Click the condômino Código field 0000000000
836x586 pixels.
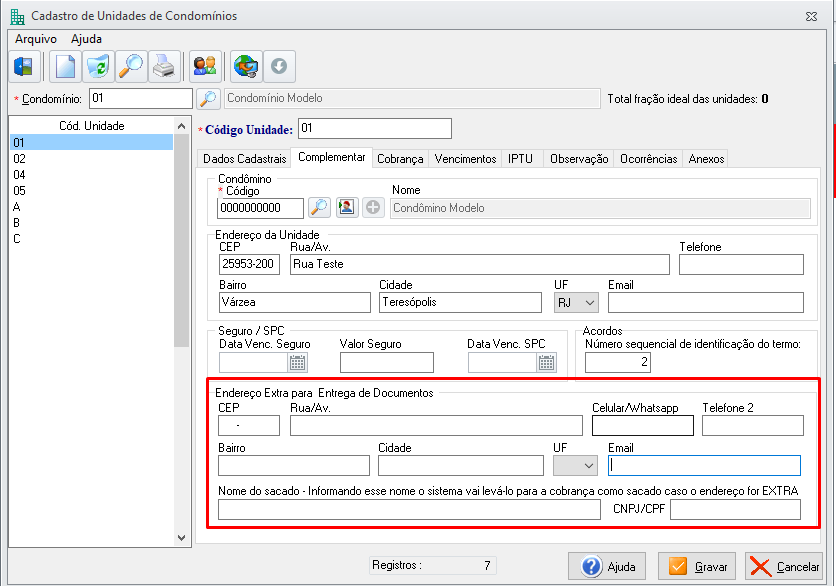tap(260, 208)
